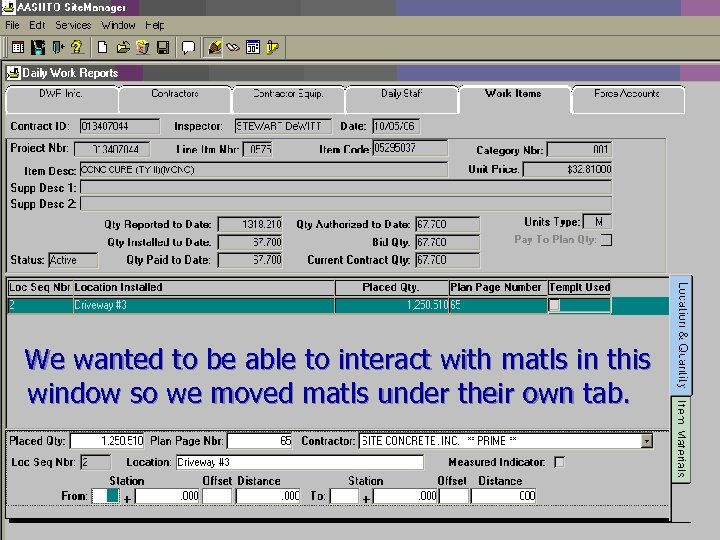Viewport: 720px width, 540px height.
Task: Open the Contractor dropdown arrow
Action: click(647, 441)
